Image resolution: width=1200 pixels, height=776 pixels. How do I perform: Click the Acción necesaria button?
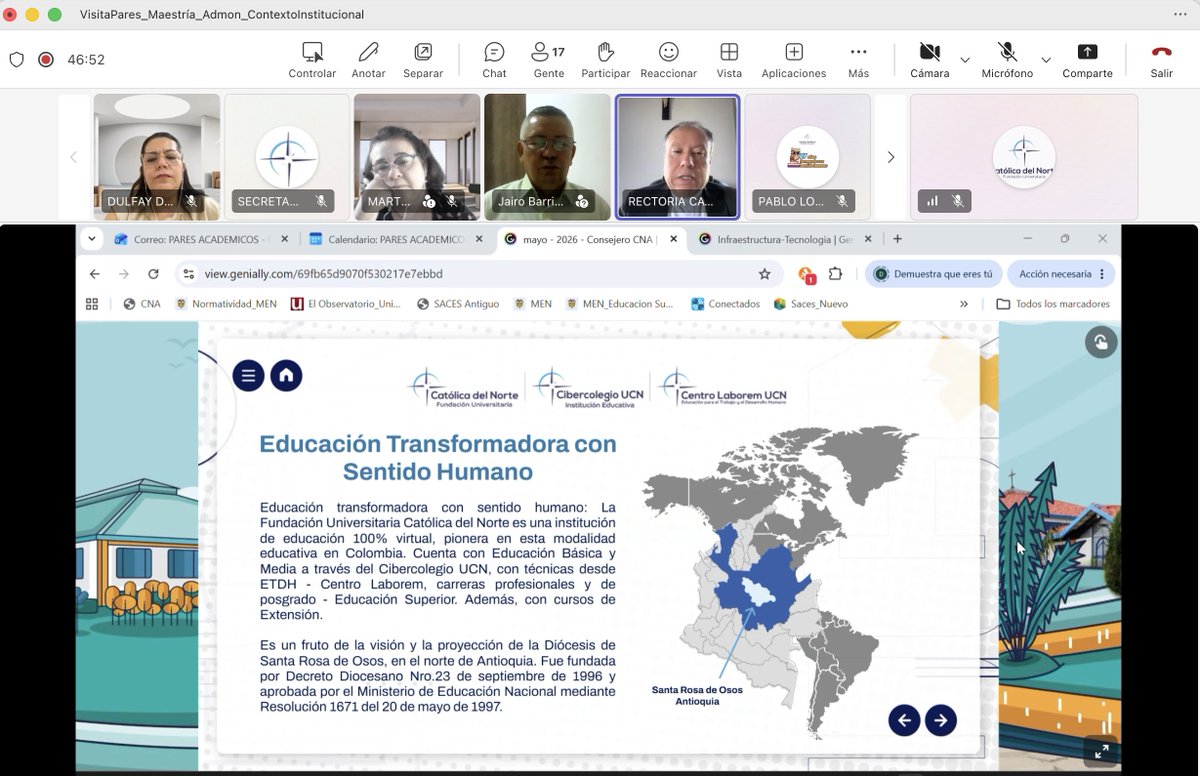1061,274
